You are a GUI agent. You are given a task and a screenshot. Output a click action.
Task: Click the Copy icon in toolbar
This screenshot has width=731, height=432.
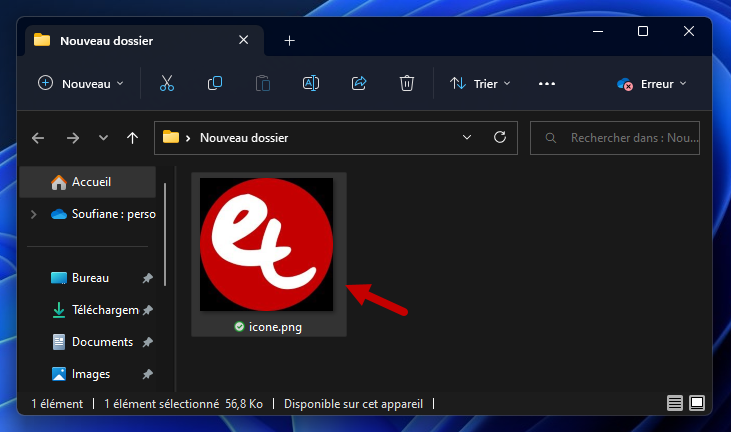(x=215, y=83)
